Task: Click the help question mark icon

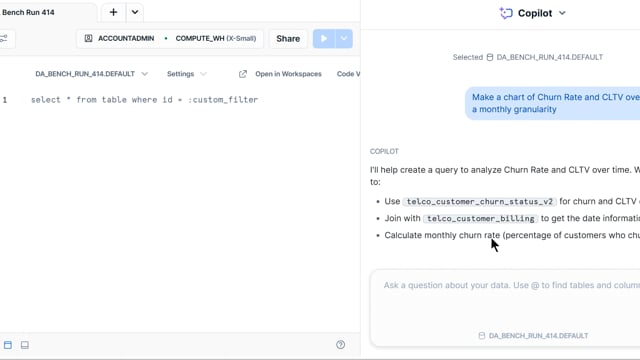Action: click(x=340, y=345)
